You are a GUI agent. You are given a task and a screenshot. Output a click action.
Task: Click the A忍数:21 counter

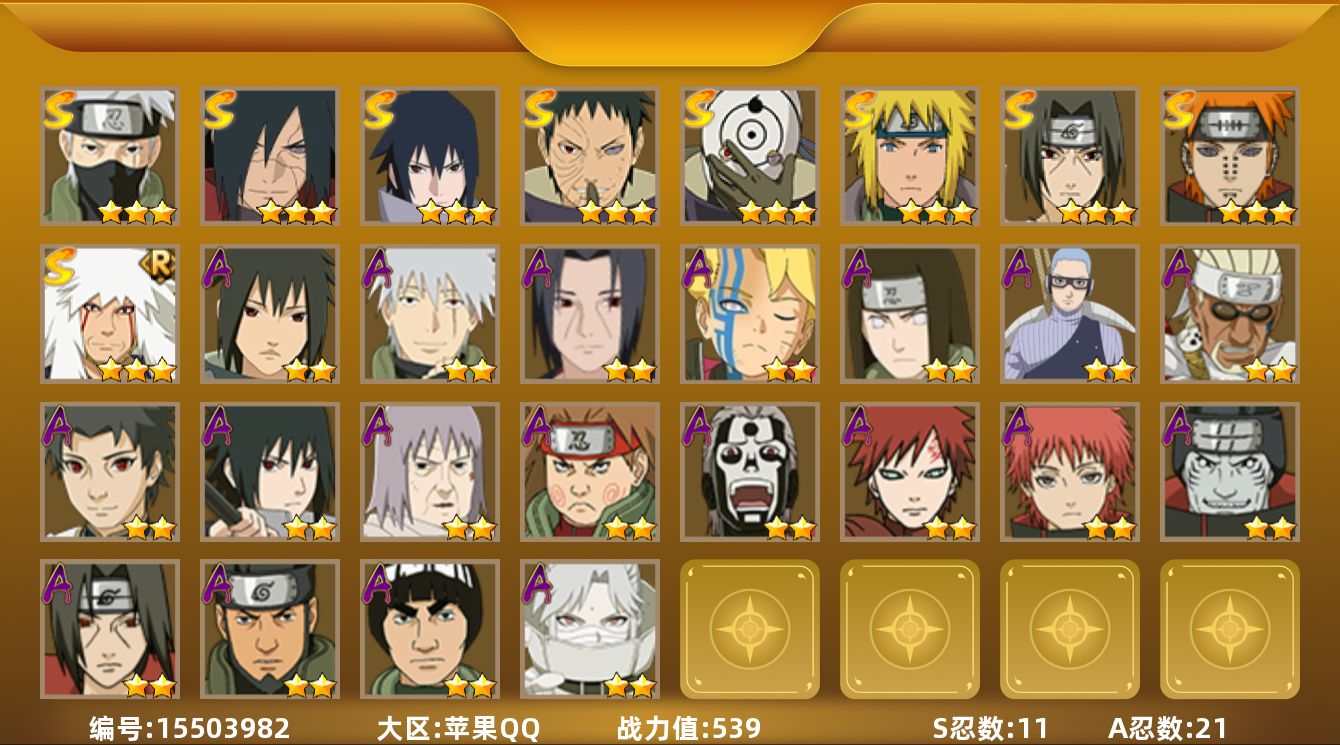tap(1167, 728)
